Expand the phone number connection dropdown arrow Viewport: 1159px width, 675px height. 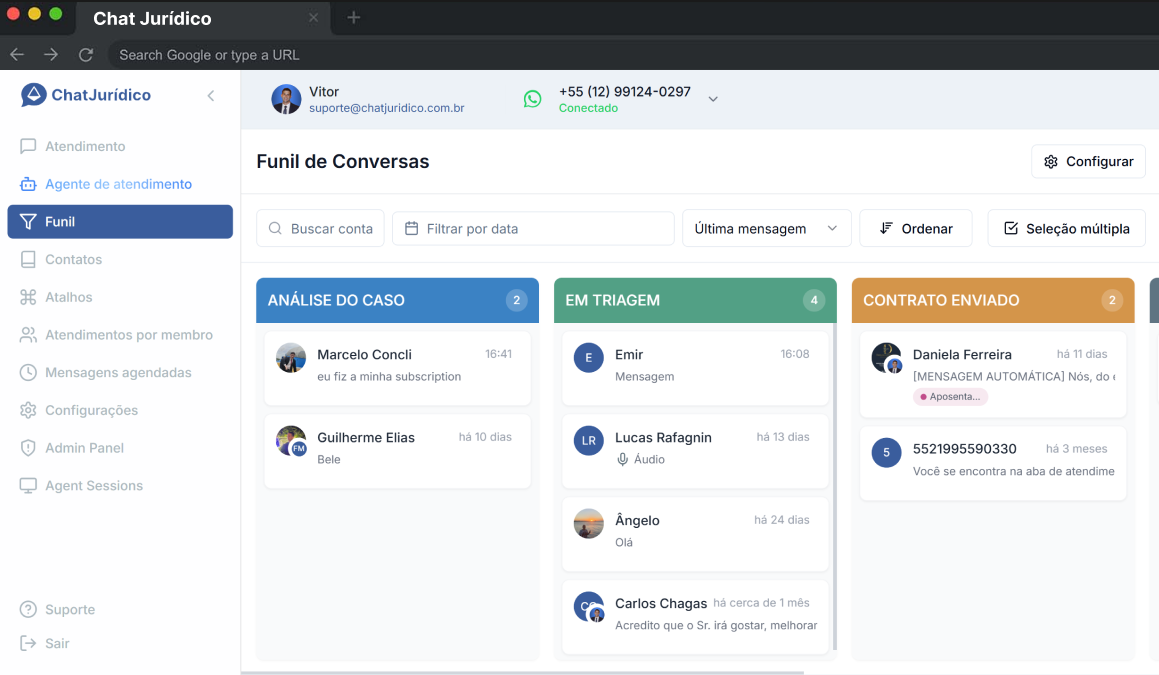pos(712,99)
